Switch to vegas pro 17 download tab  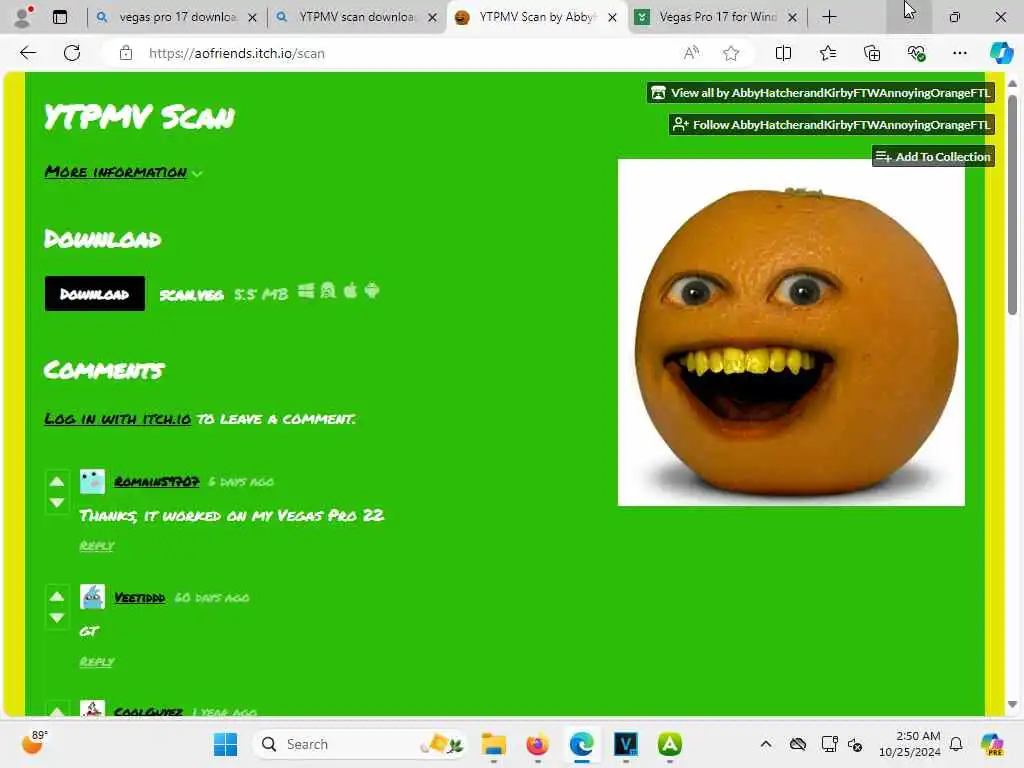[177, 17]
